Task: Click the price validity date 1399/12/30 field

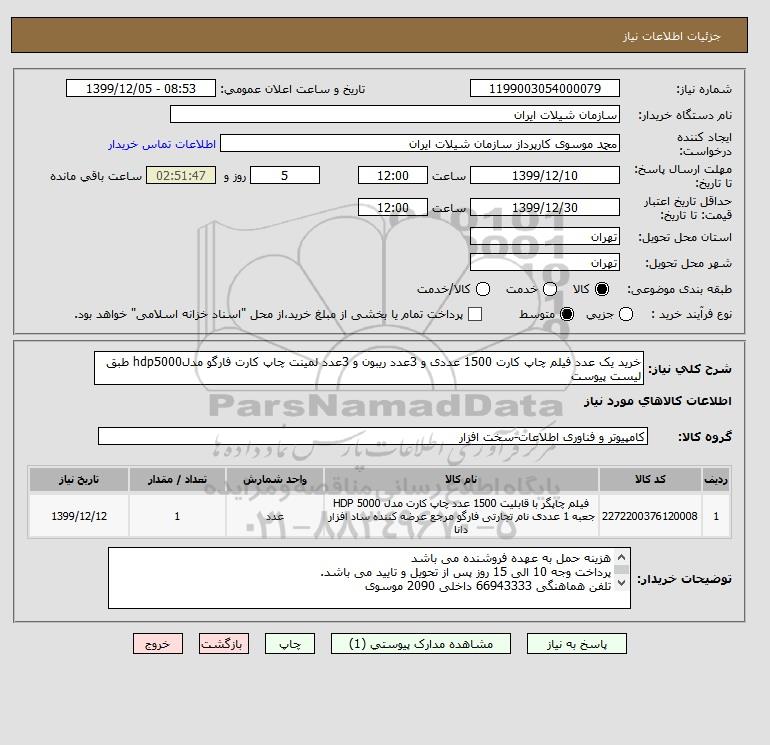Action: tap(545, 207)
